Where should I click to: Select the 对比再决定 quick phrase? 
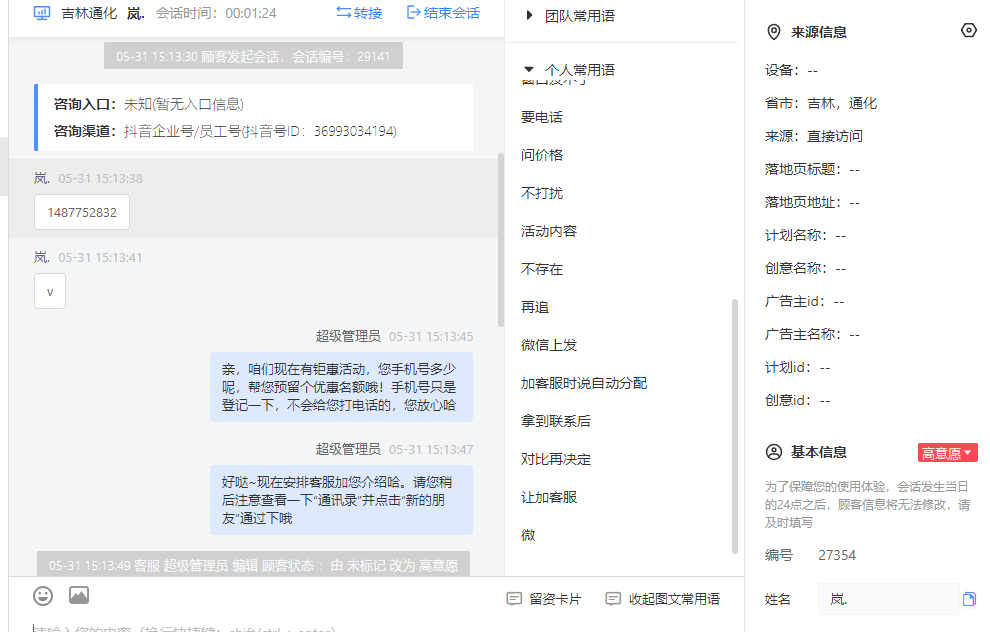click(556, 459)
